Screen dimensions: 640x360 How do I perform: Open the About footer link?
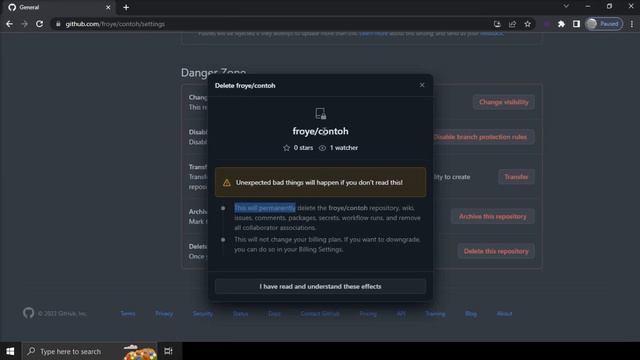(504, 313)
